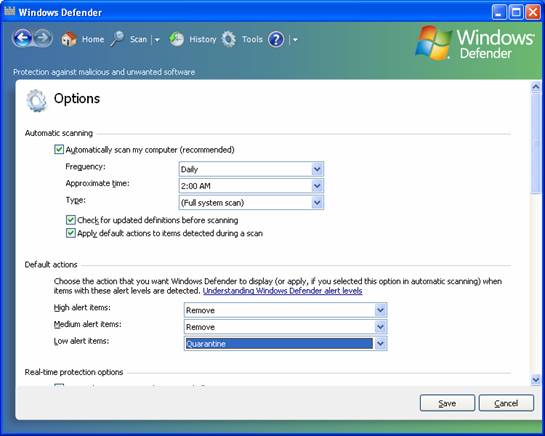Minimize the Windows Defender window
545x436 pixels.
pyautogui.click(x=499, y=13)
